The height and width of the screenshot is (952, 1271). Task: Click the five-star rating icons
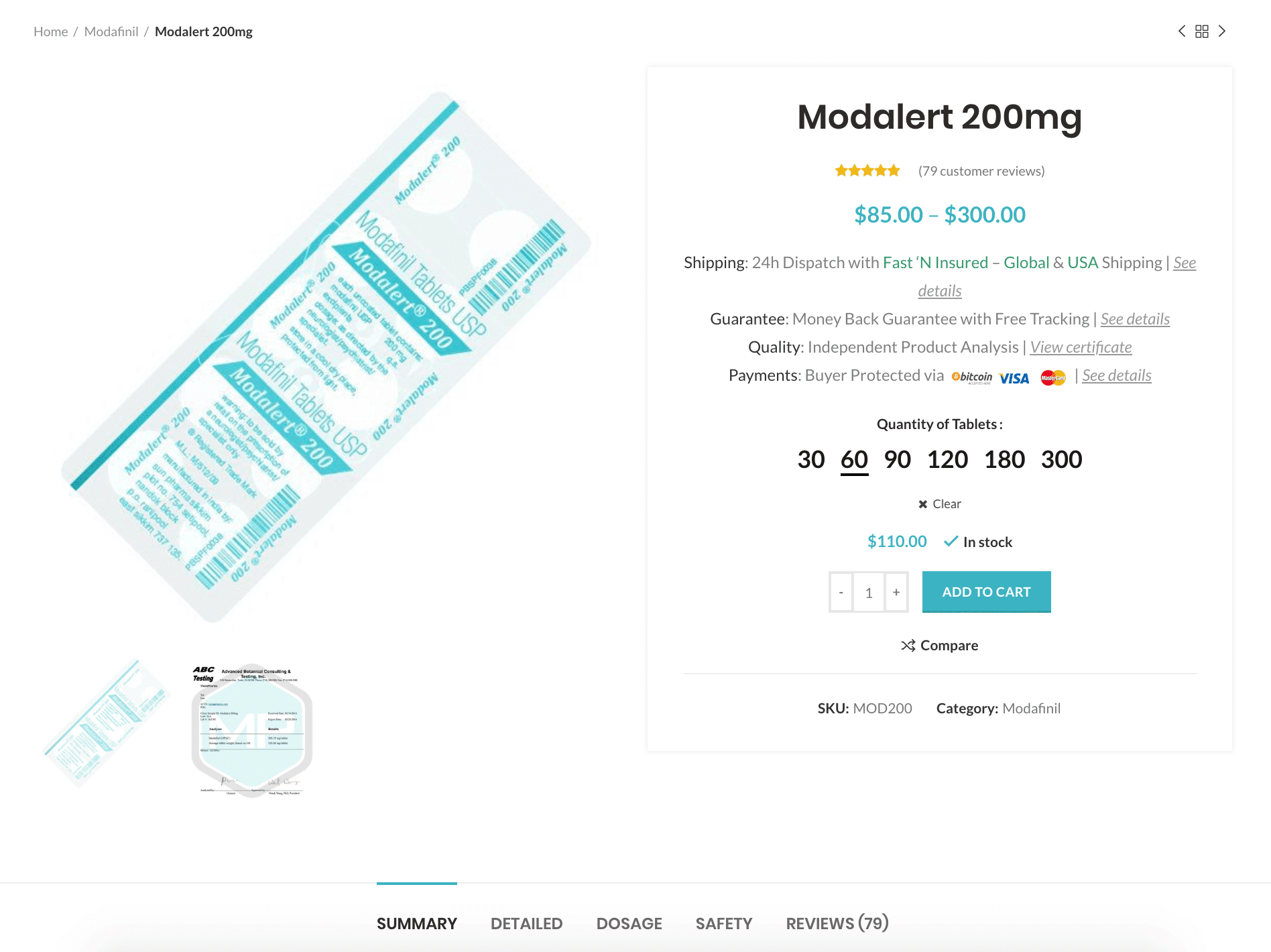click(867, 171)
